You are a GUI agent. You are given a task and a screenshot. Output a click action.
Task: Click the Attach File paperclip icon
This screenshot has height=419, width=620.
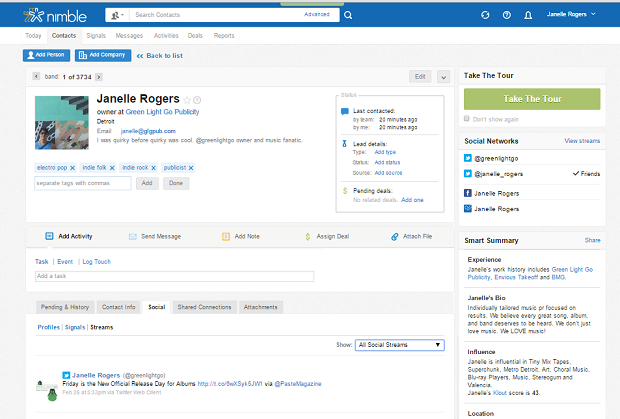coord(396,237)
